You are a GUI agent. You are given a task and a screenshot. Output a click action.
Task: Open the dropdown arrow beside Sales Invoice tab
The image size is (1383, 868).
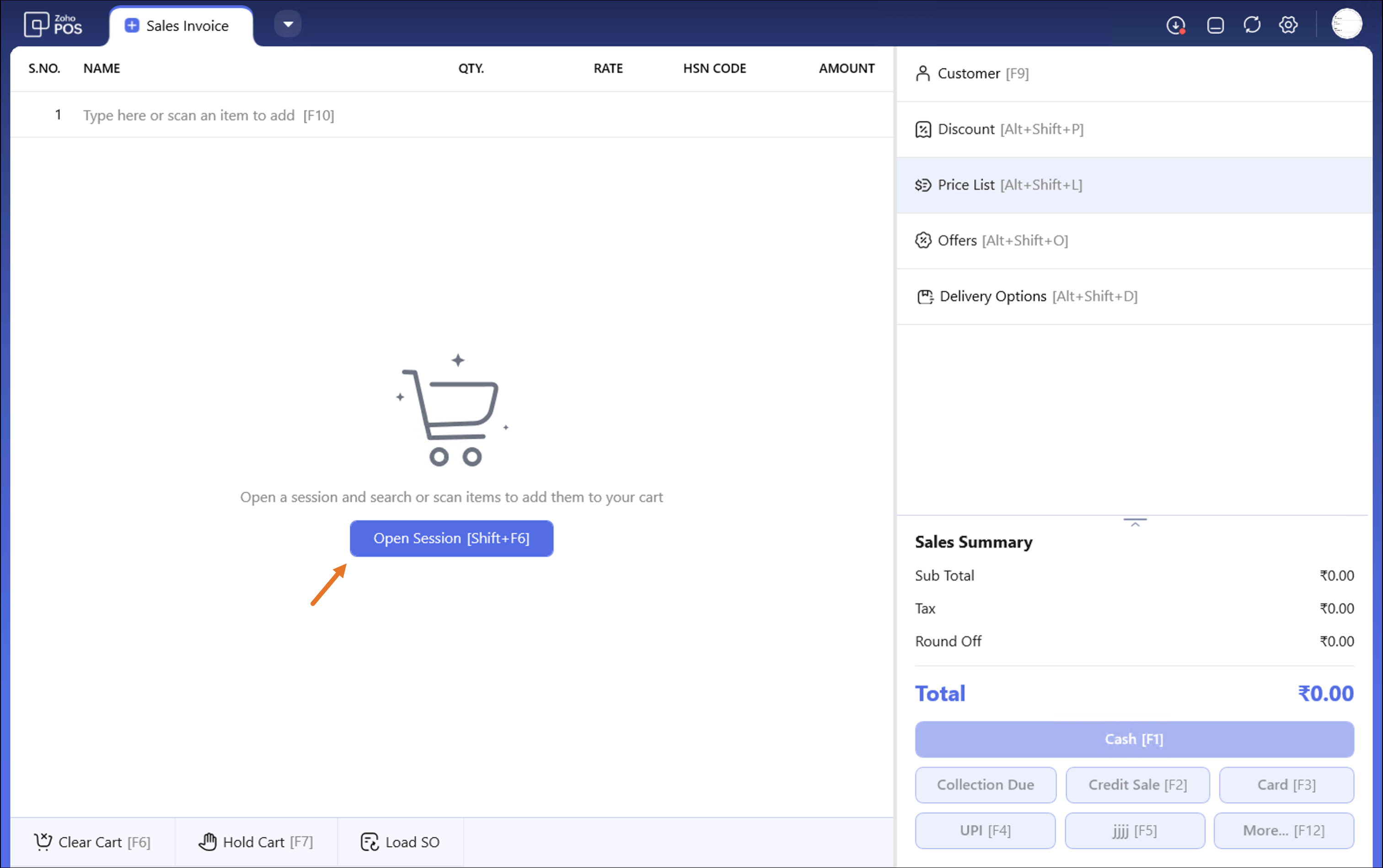pyautogui.click(x=288, y=24)
